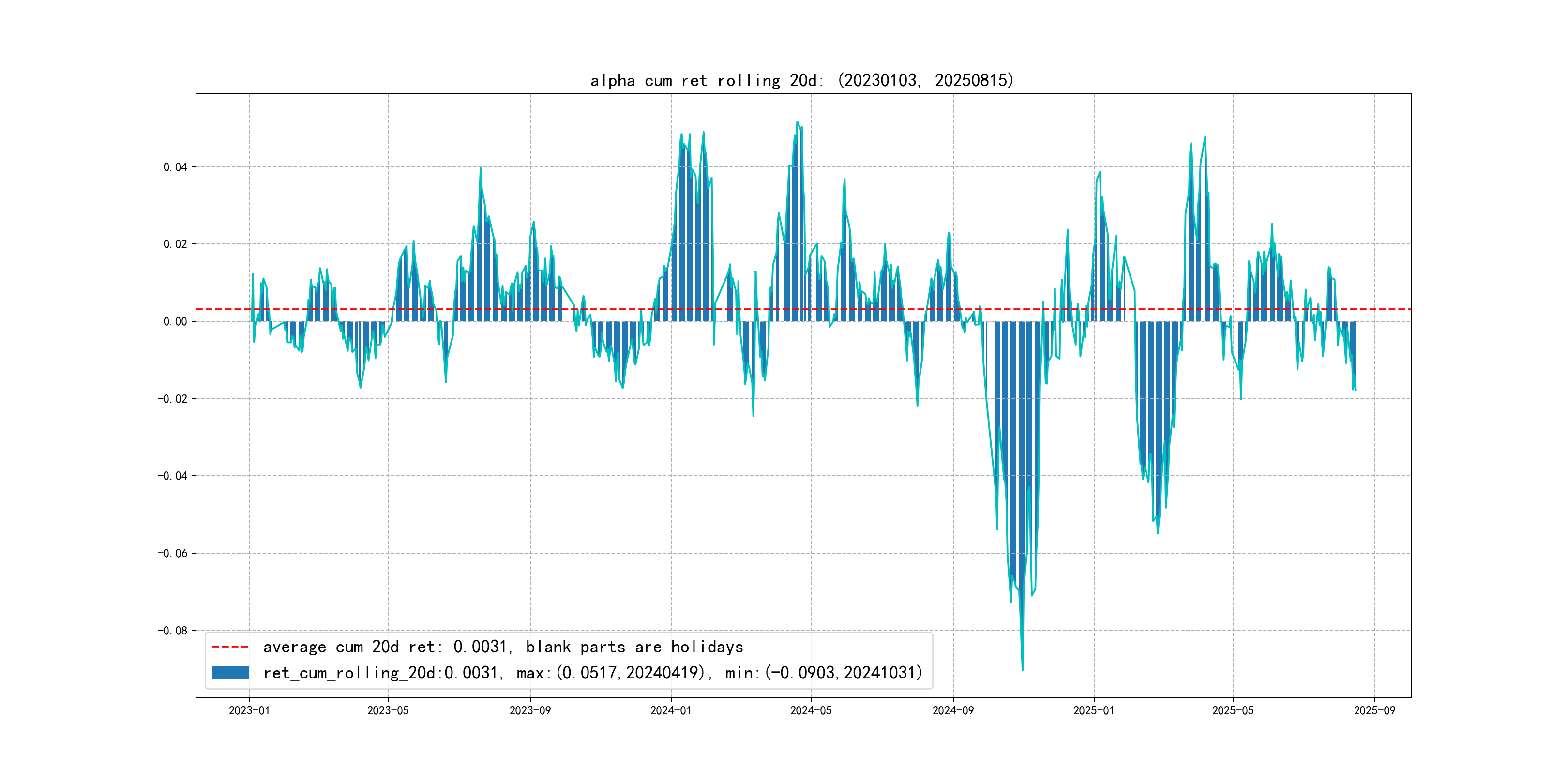Click the 2025-09 x-axis label
The image size is (1568, 784).
(x=1374, y=710)
